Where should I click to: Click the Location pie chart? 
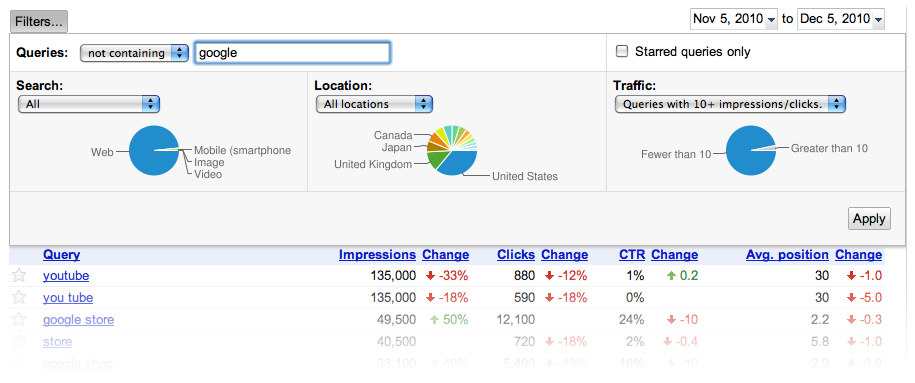pyautogui.click(x=452, y=151)
